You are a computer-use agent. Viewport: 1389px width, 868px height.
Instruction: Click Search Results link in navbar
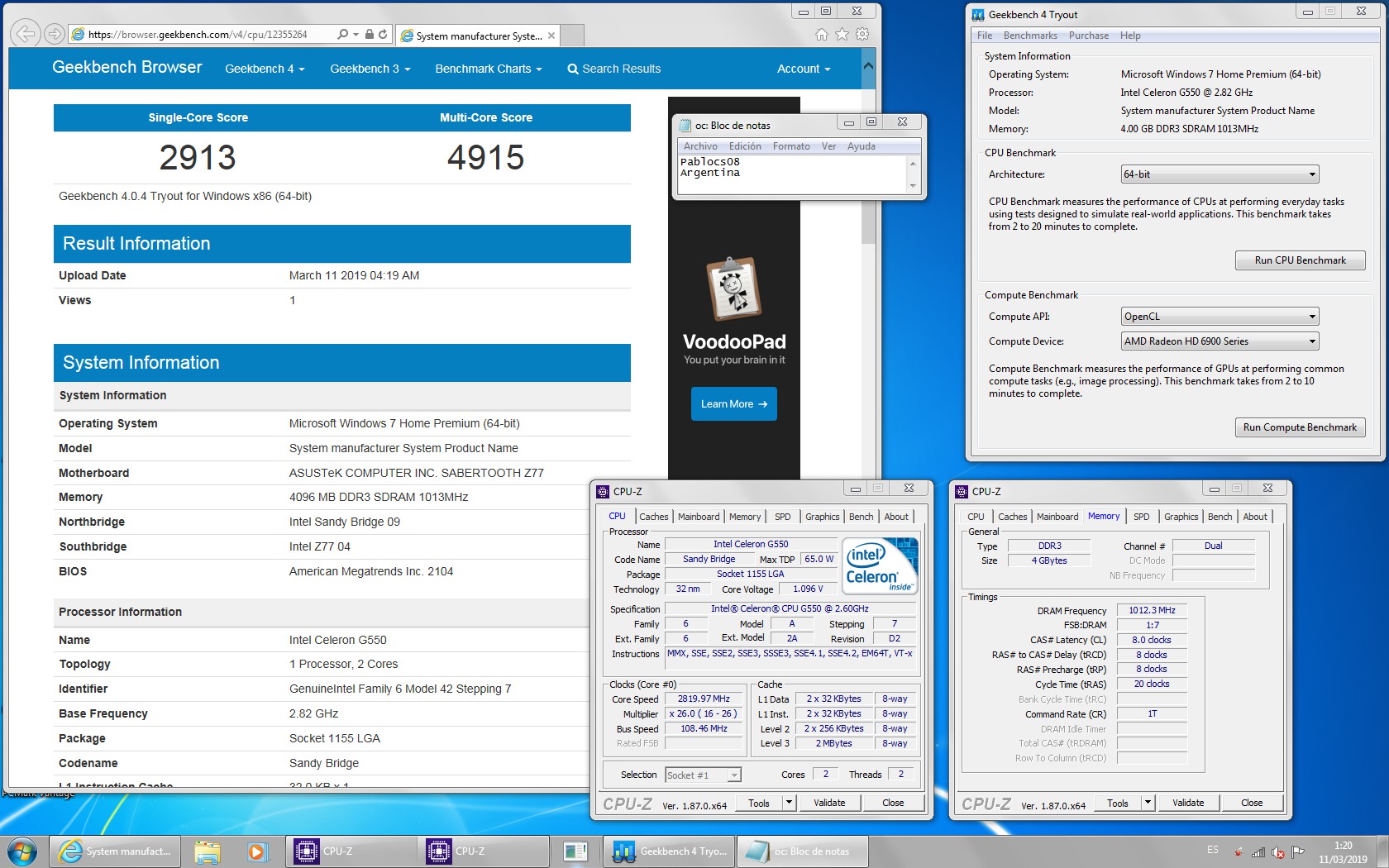[x=614, y=69]
